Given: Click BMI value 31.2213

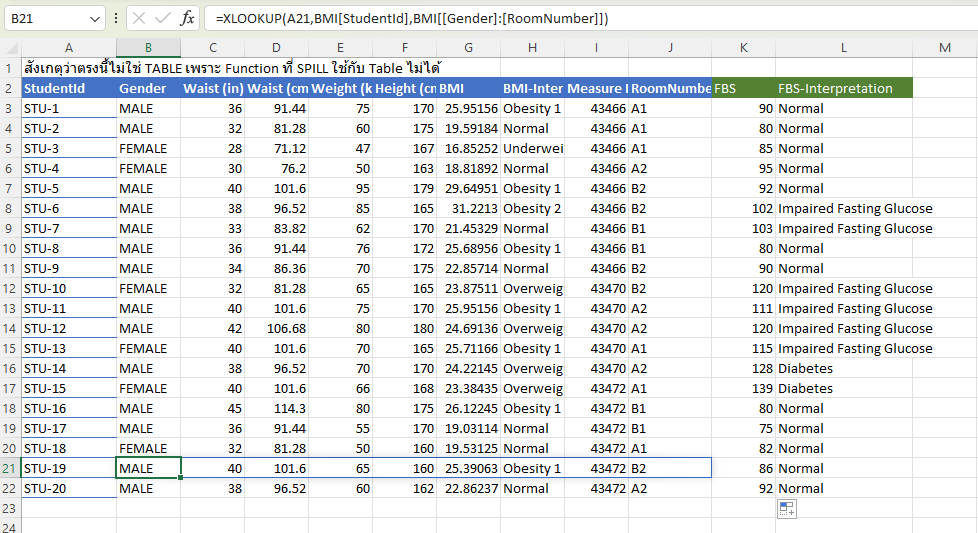Looking at the screenshot, I should [x=468, y=209].
